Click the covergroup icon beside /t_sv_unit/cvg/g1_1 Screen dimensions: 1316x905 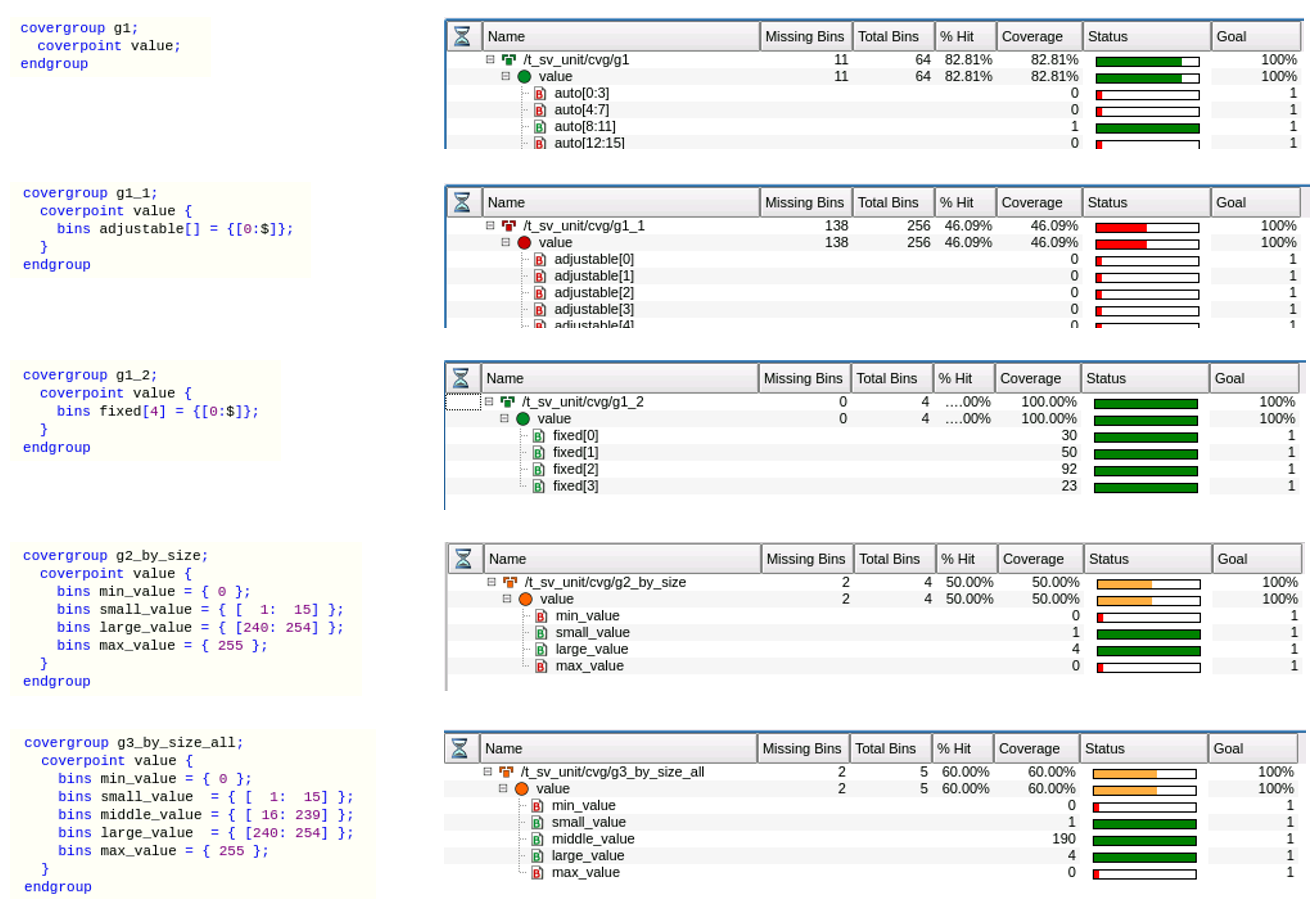point(509,226)
